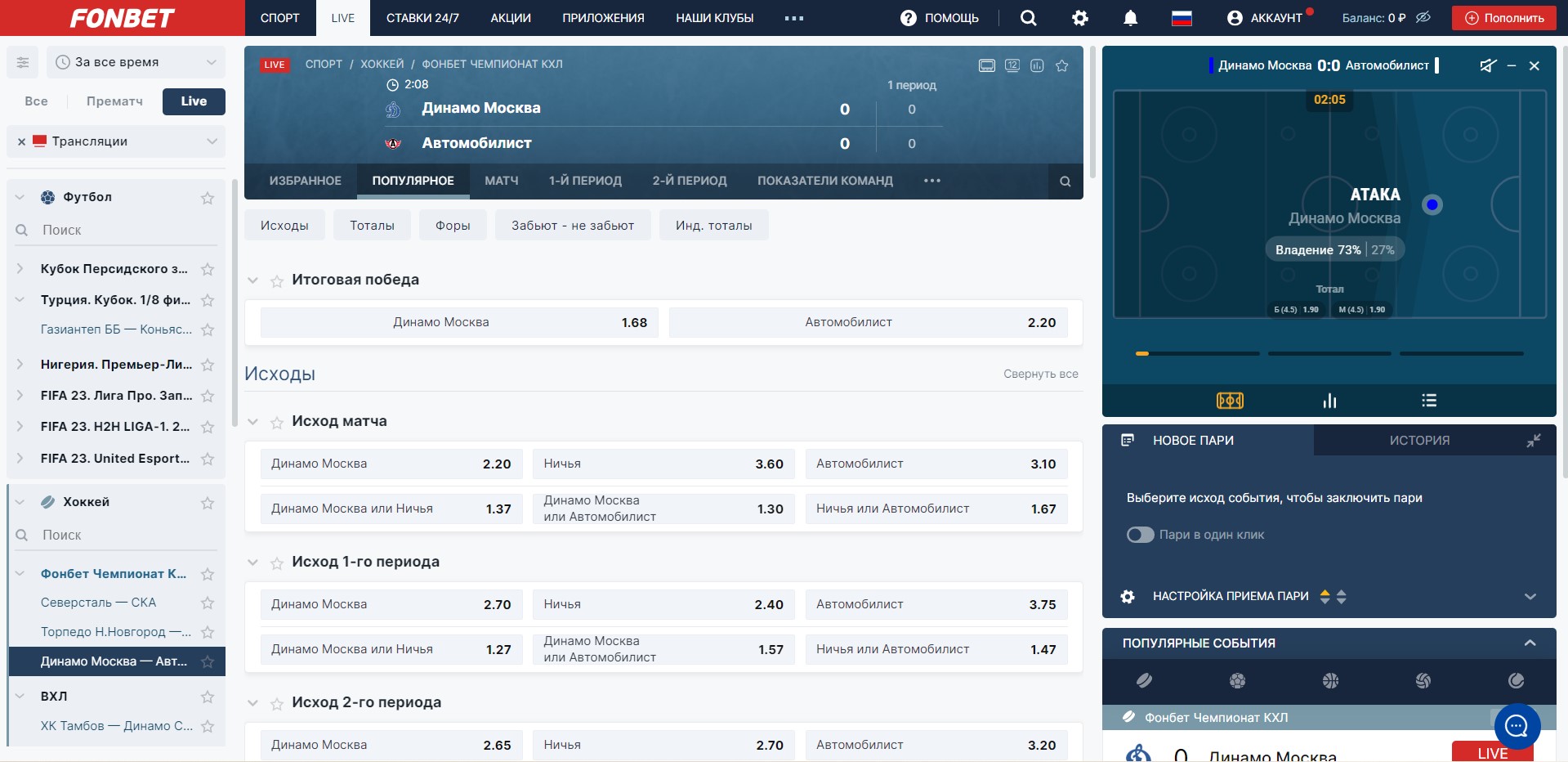The height and width of the screenshot is (762, 1568).
Task: Open the search magnifier in the top bar
Action: (1029, 18)
